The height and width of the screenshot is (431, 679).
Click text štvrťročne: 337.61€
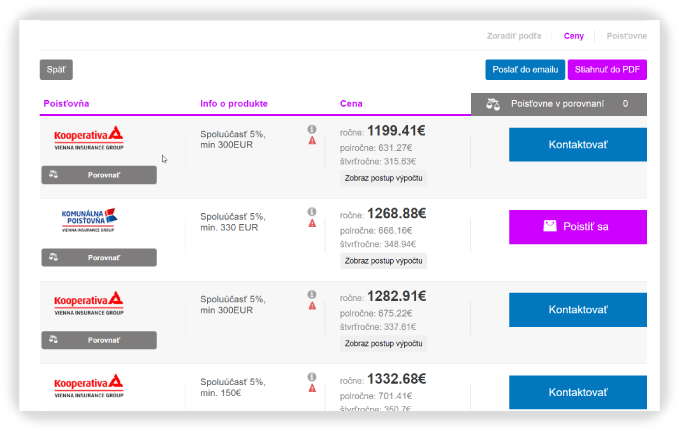tap(378, 327)
